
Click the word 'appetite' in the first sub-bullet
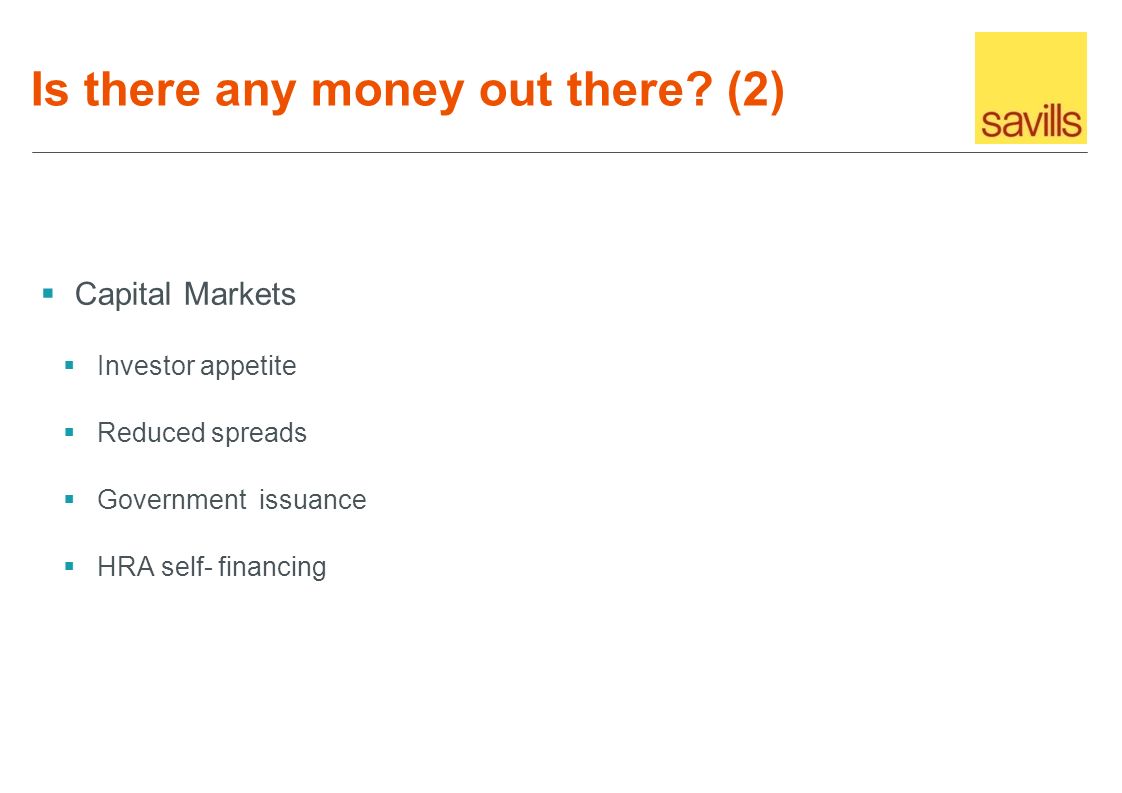point(248,366)
